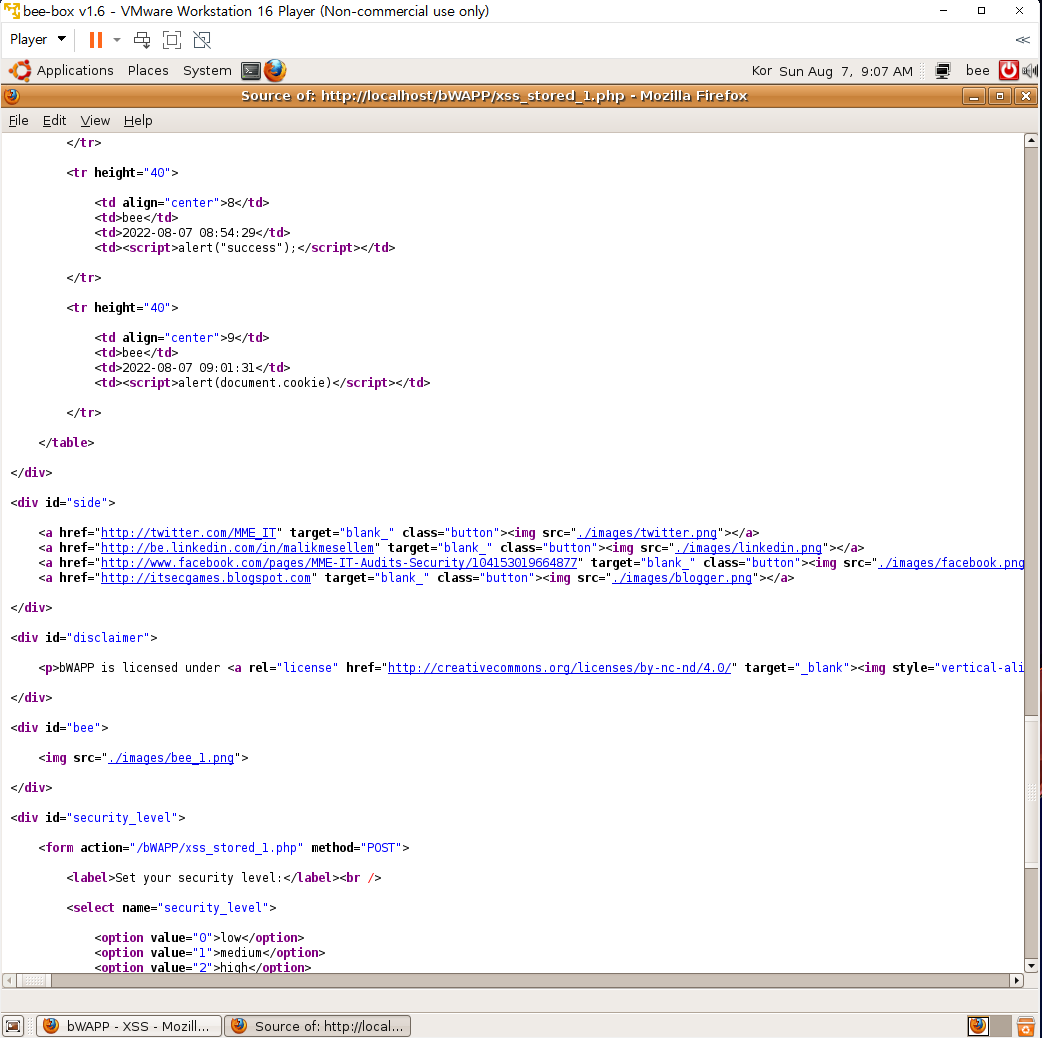Click the volume speaker icon

(x=1030, y=70)
